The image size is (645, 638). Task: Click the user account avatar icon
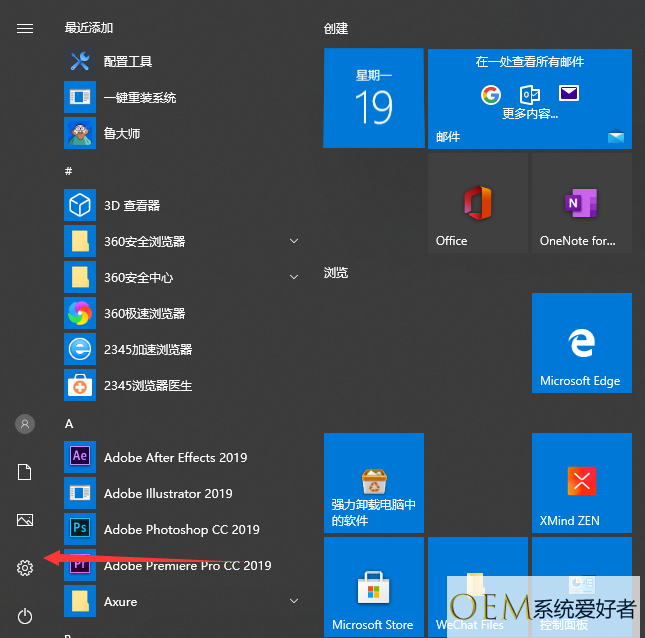point(25,424)
